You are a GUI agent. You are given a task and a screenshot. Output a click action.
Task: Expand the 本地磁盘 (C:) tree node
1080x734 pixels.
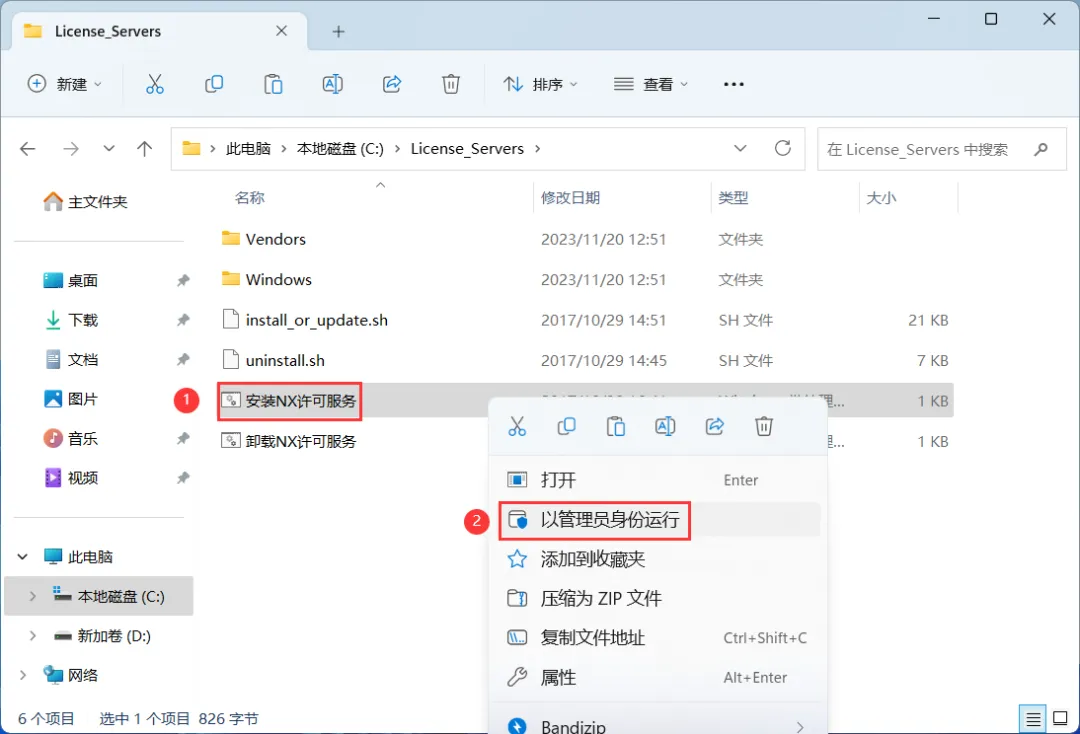(32, 596)
